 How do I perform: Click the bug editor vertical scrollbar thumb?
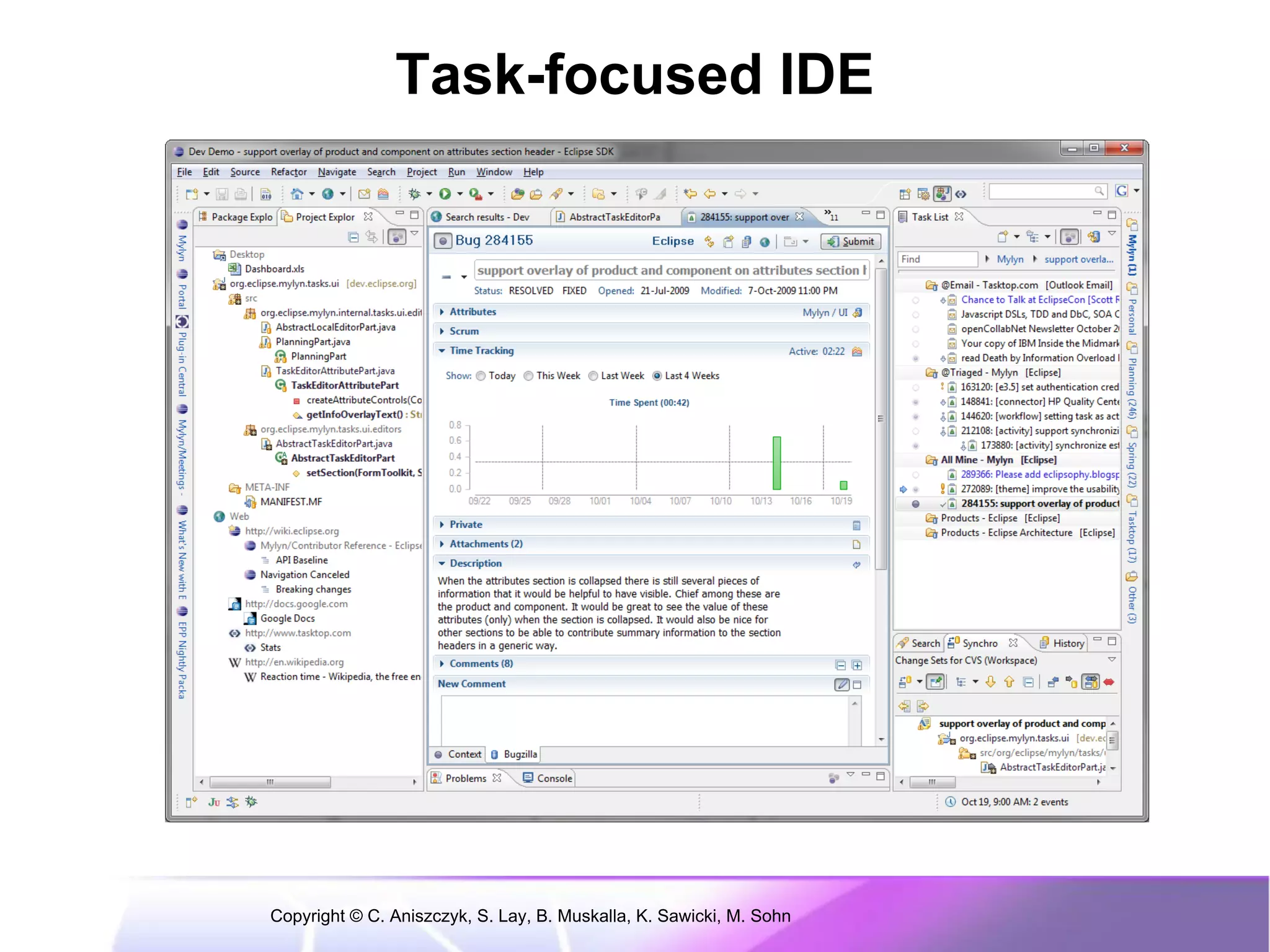pyautogui.click(x=881, y=418)
